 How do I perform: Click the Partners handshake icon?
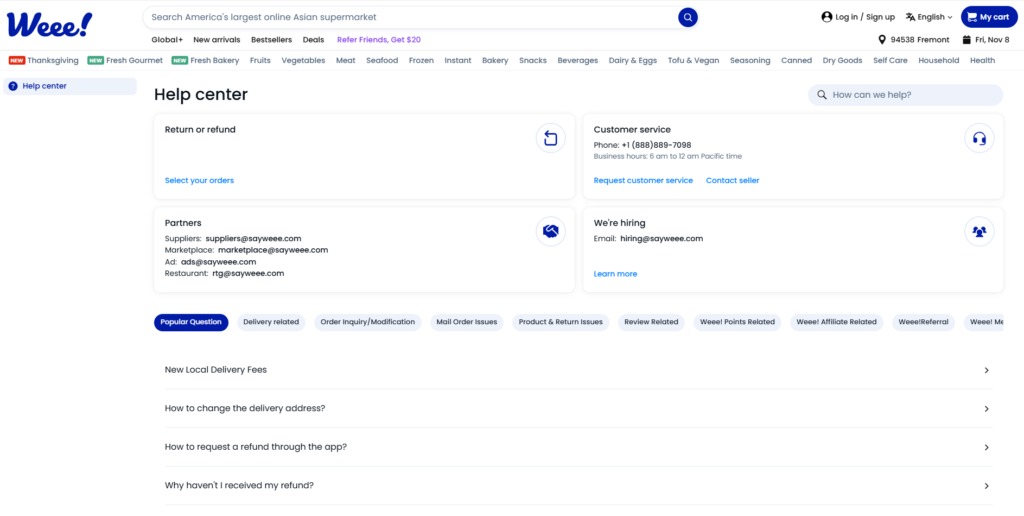click(x=551, y=231)
